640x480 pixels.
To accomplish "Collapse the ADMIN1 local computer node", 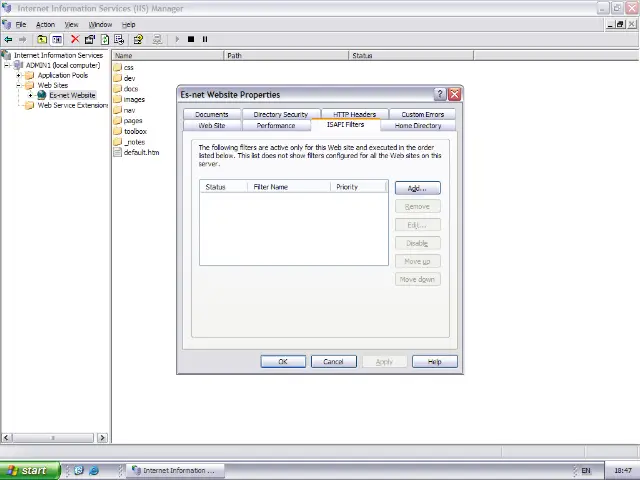I will point(7,65).
